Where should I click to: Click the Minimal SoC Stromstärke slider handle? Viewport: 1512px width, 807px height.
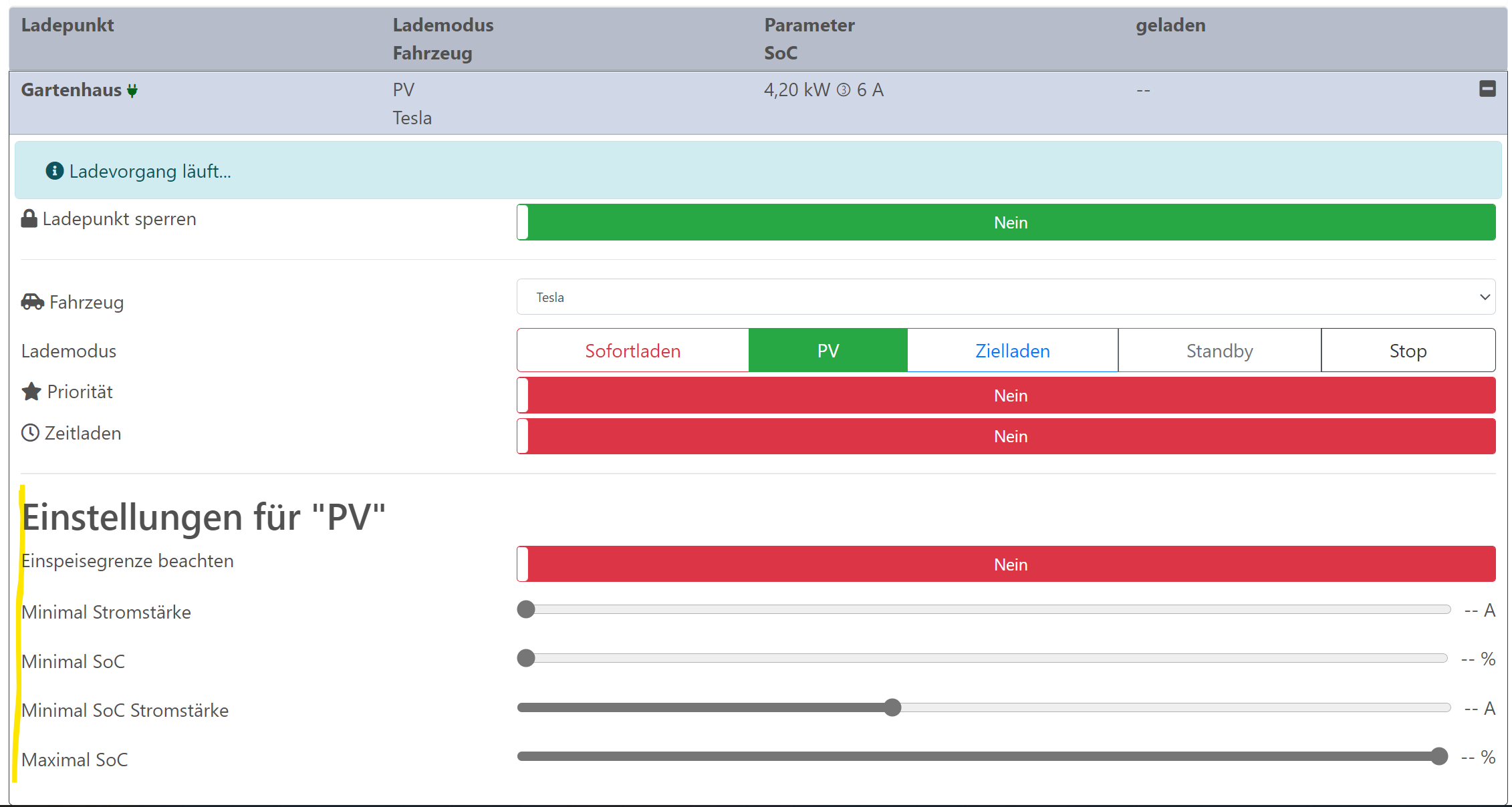[892, 707]
